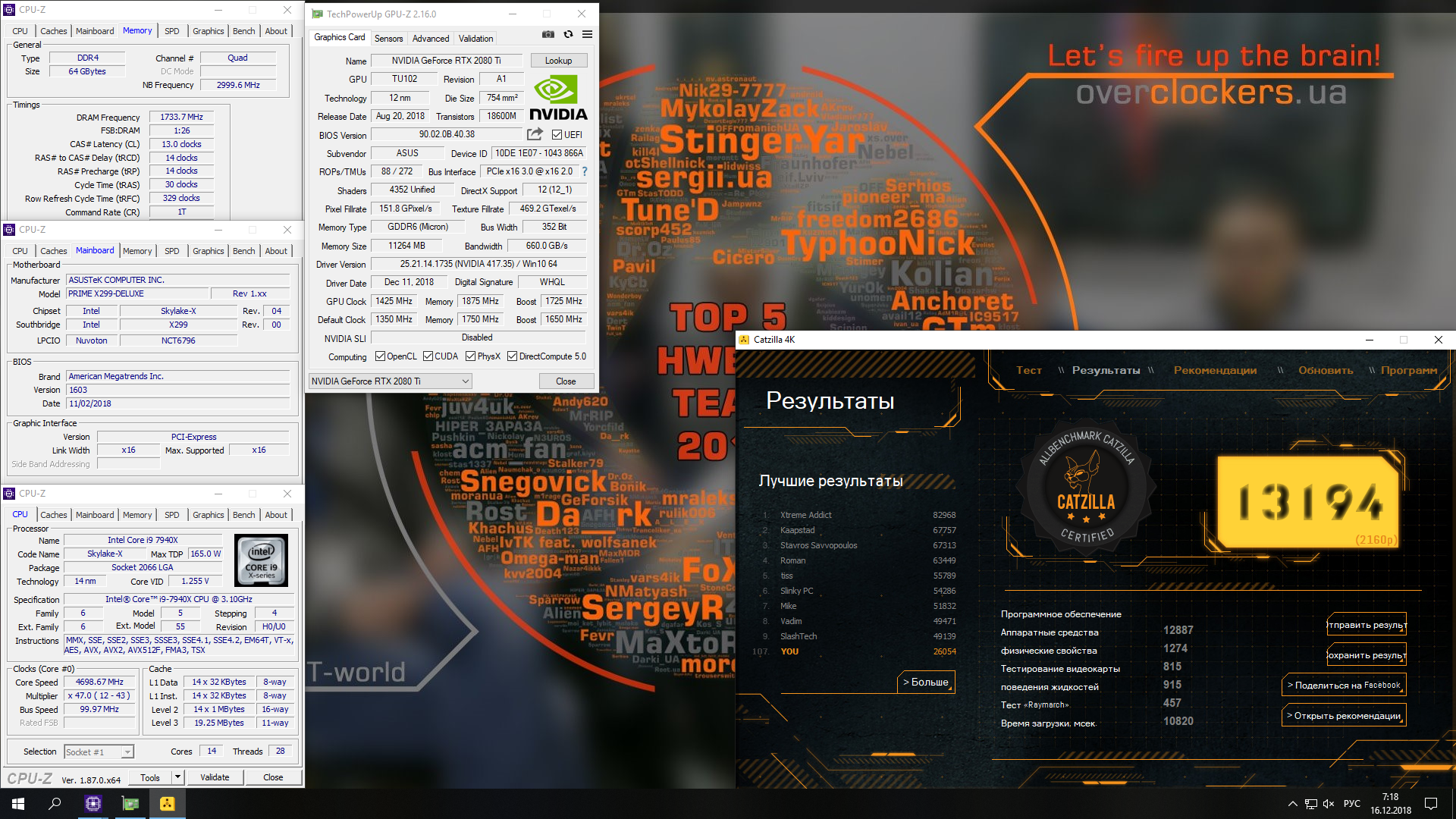Open the Обновить tab in Catzilla
Viewport: 1456px width, 819px height.
[1326, 370]
